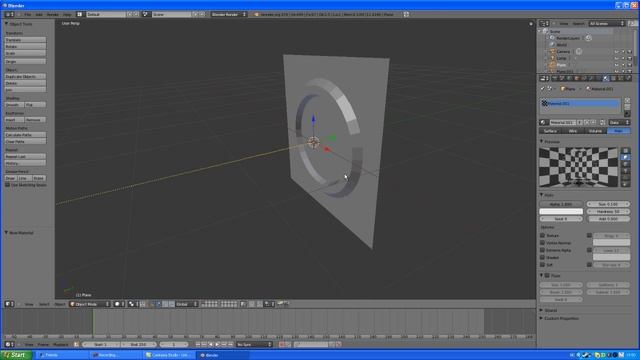Enable the Vertex Normal halo option

click(543, 243)
